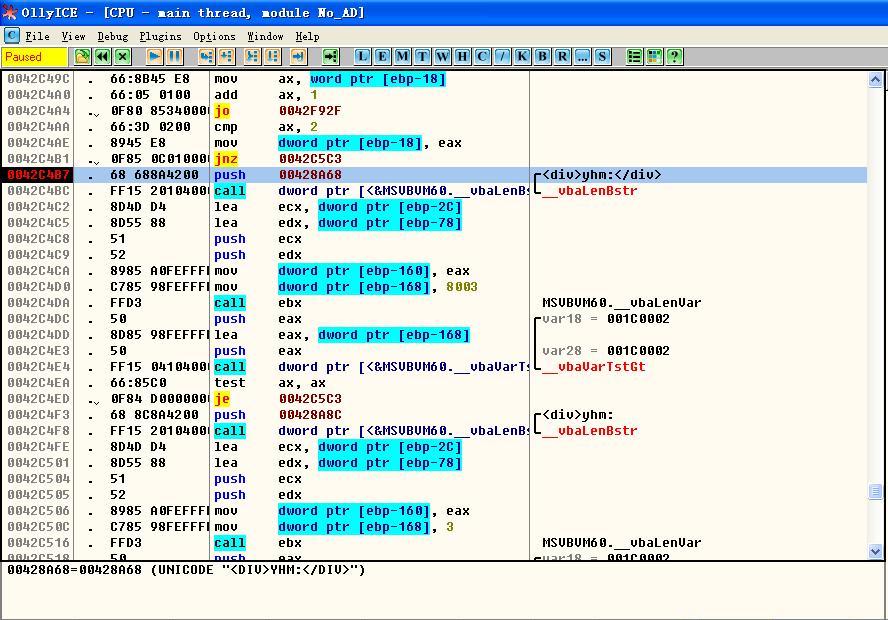Image resolution: width=888 pixels, height=620 pixels.
Task: Click the je 0042C5C3 instruction
Action: click(278, 399)
